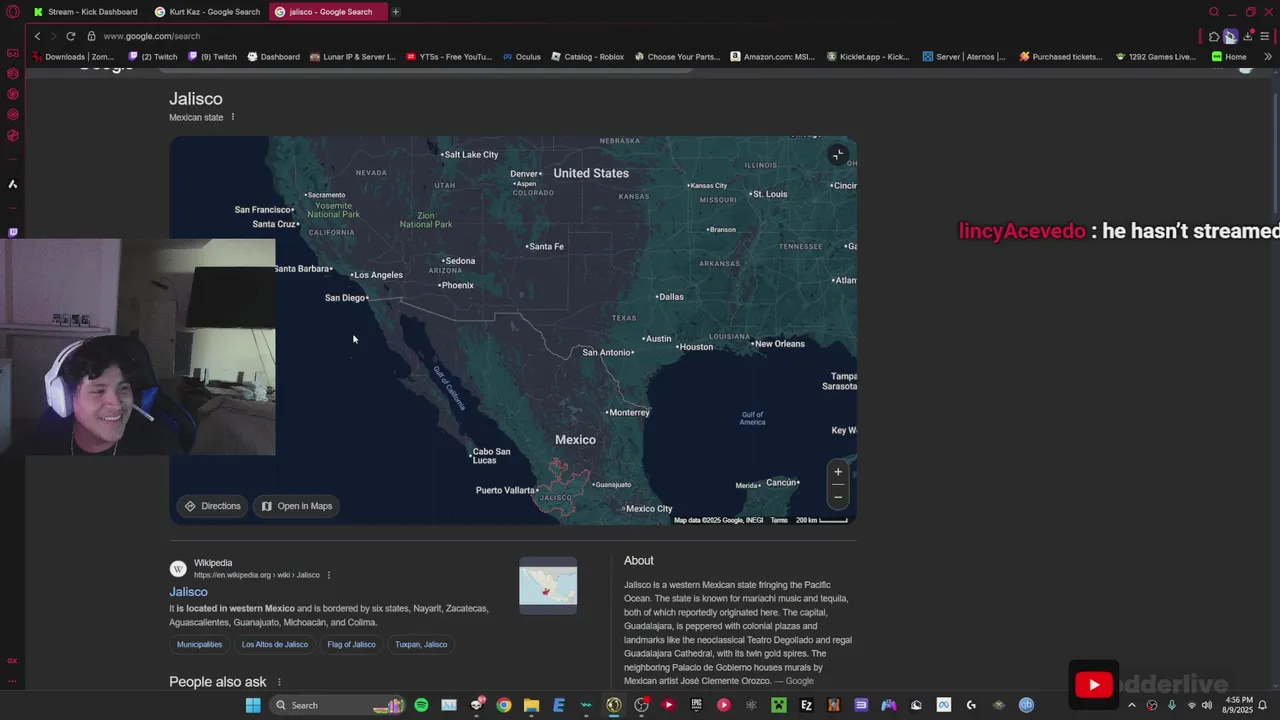Click the Los Altos de Jalisco chip
Viewport: 1280px width, 720px height.
click(274, 645)
